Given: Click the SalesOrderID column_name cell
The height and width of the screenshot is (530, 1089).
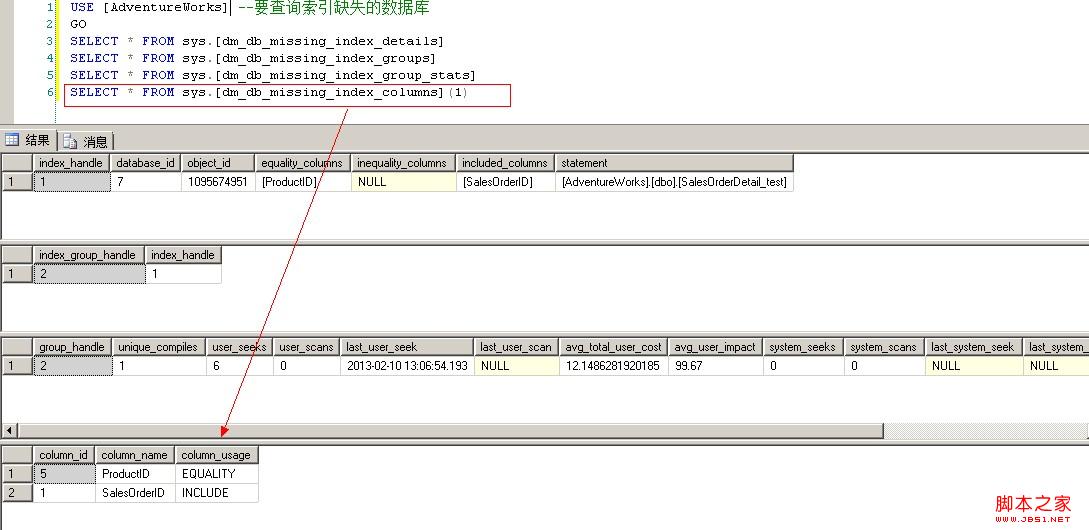Looking at the screenshot, I should pos(135,492).
